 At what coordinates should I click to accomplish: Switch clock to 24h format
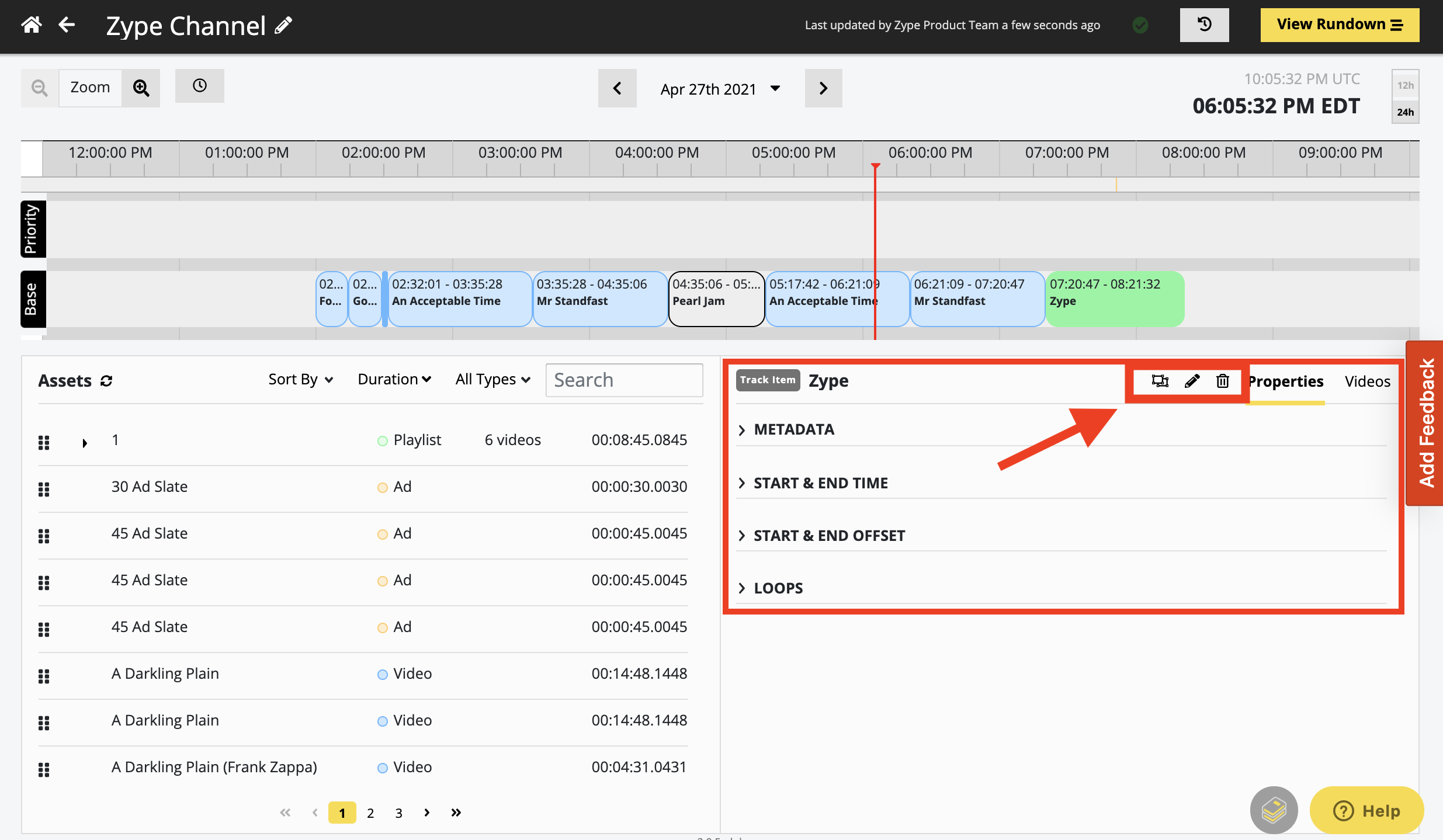[x=1405, y=112]
